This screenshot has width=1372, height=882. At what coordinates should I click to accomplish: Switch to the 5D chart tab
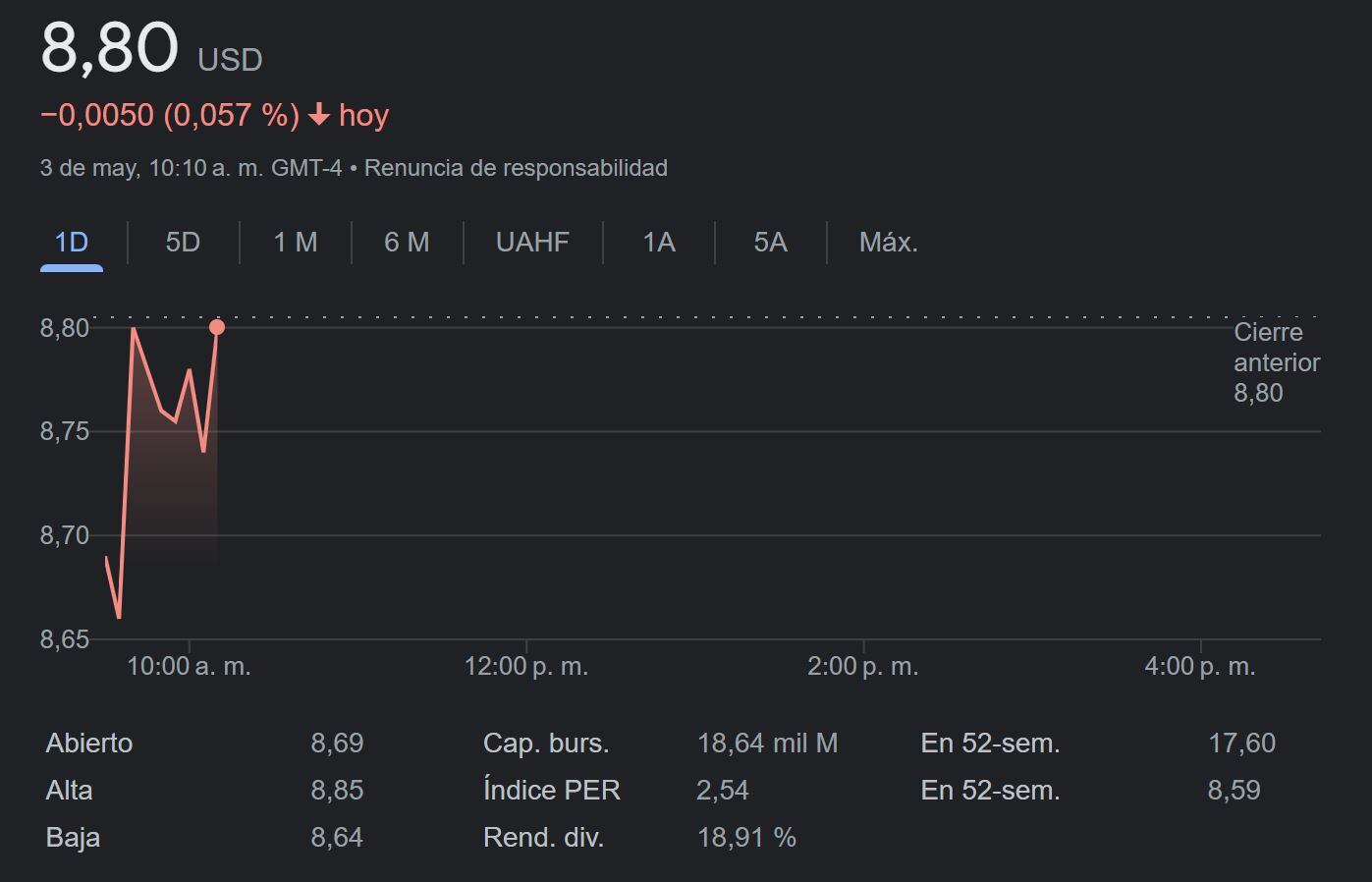(x=183, y=243)
